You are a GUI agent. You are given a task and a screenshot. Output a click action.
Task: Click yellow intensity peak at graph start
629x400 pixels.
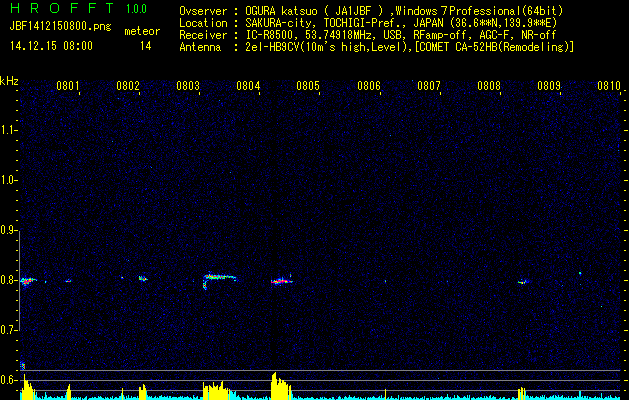click(27, 386)
